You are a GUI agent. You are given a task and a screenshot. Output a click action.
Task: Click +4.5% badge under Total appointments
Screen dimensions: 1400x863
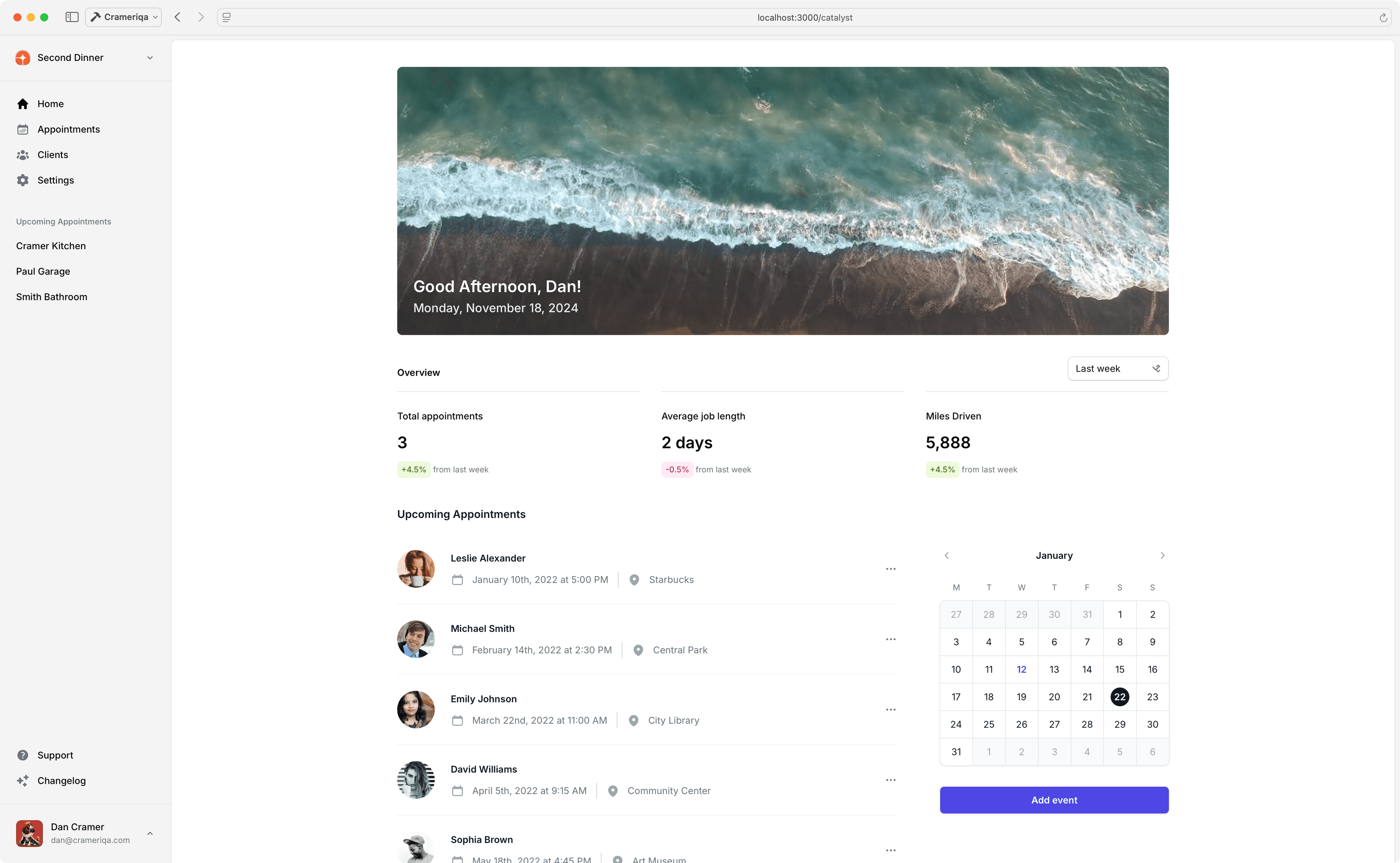(x=413, y=470)
